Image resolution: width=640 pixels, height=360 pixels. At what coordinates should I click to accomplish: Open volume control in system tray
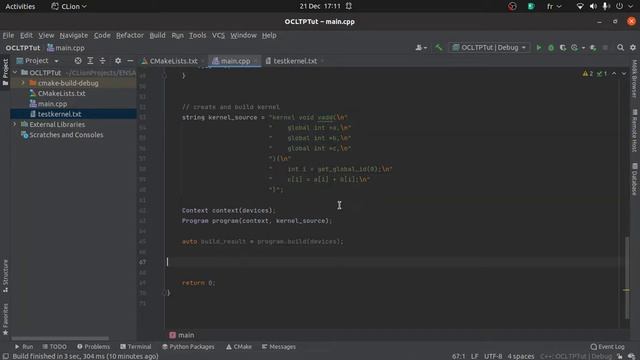[x=593, y=6]
